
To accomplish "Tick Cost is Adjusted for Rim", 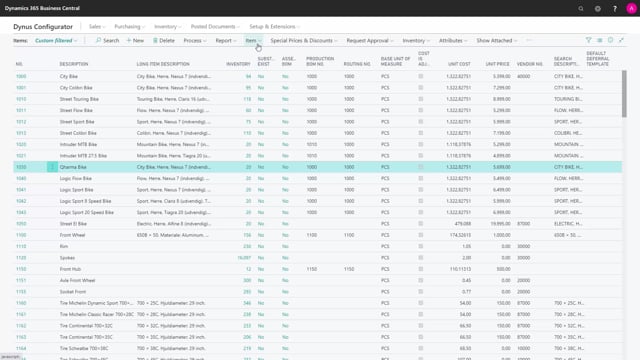I will pos(421,247).
